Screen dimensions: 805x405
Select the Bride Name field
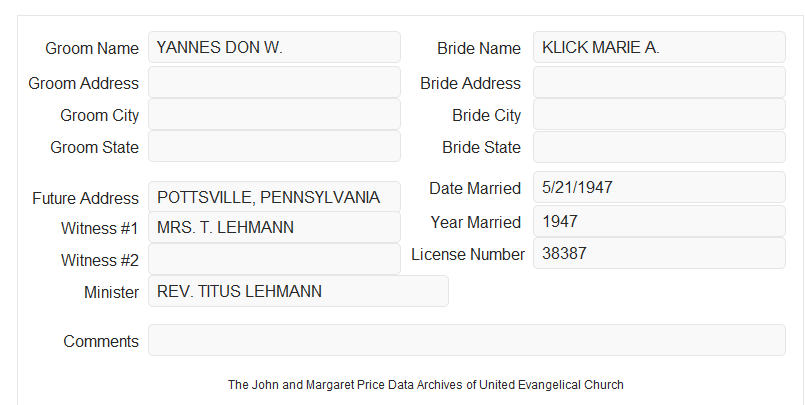click(x=659, y=47)
